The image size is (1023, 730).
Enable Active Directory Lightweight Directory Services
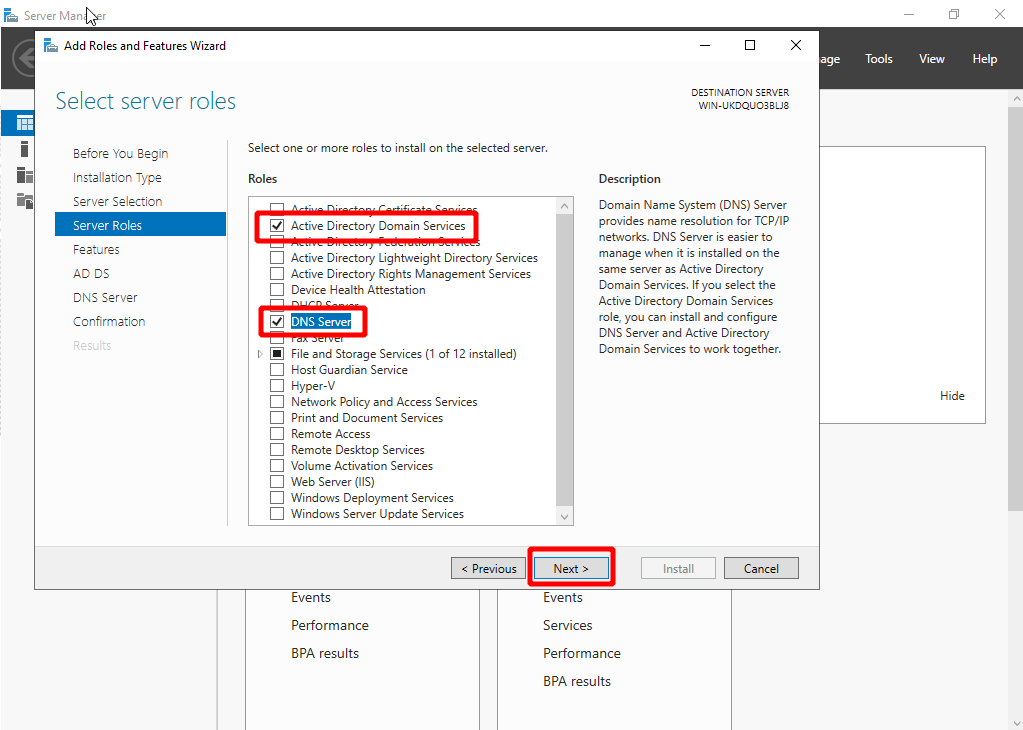277,258
